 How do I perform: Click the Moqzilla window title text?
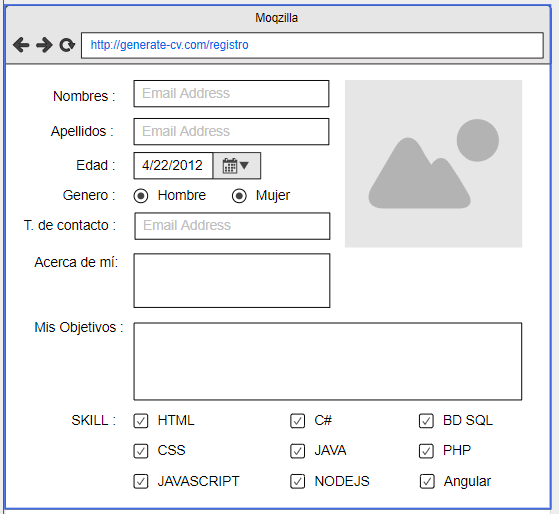[x=276, y=18]
